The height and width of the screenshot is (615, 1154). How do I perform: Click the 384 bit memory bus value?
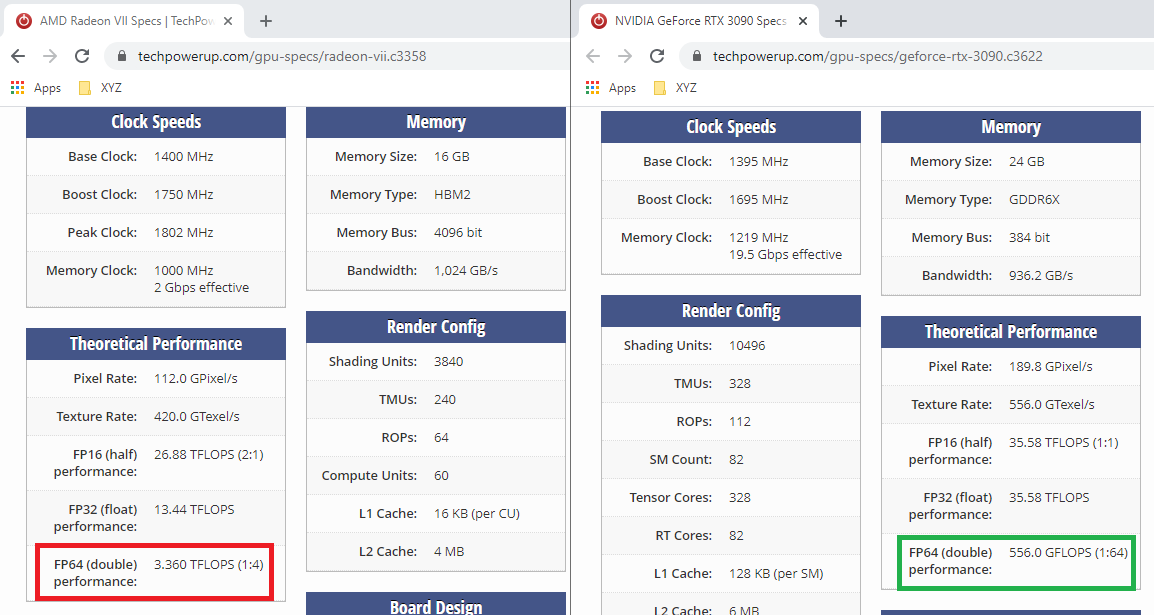point(1030,238)
